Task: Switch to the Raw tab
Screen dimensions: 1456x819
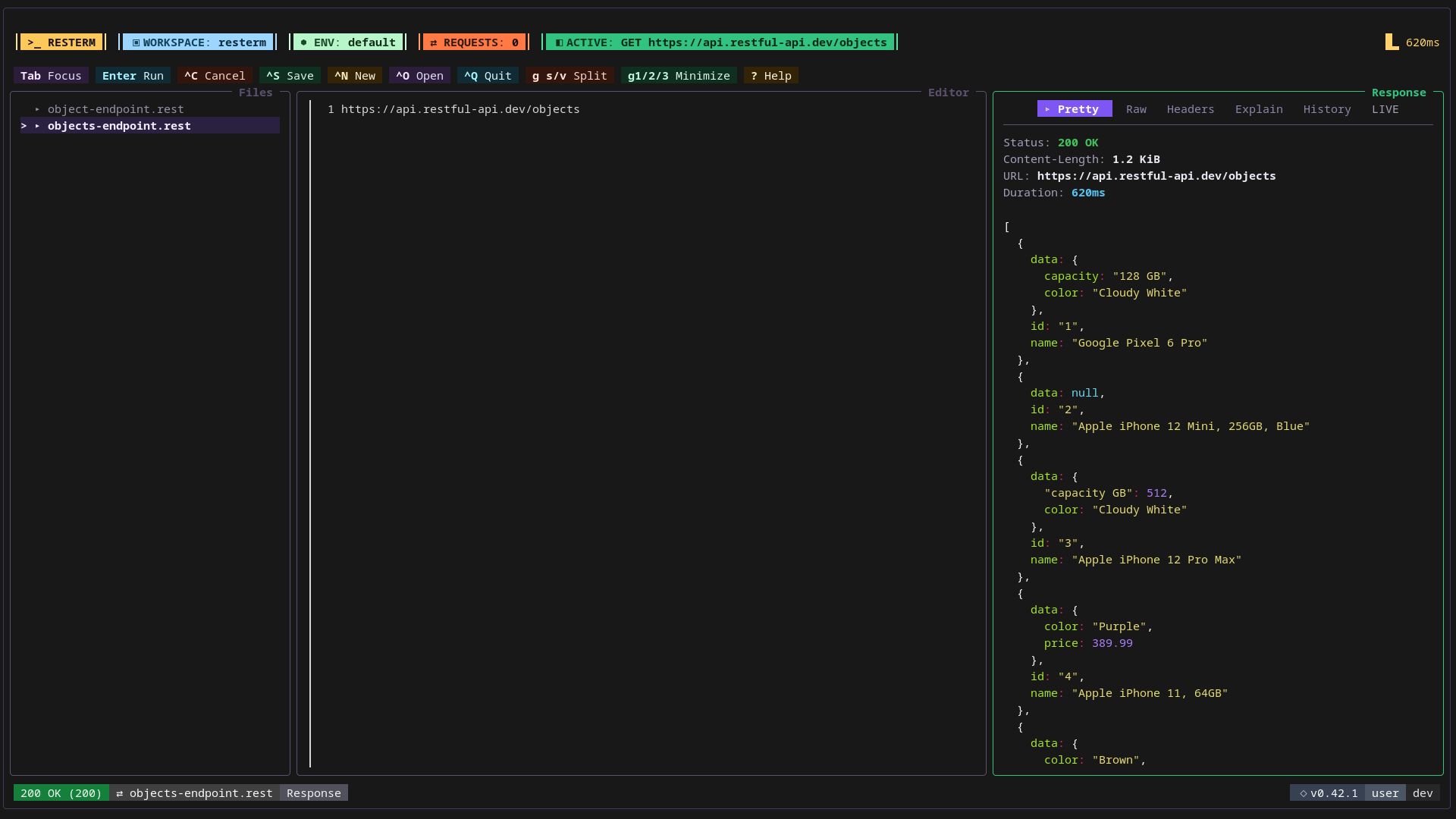Action: [x=1136, y=109]
